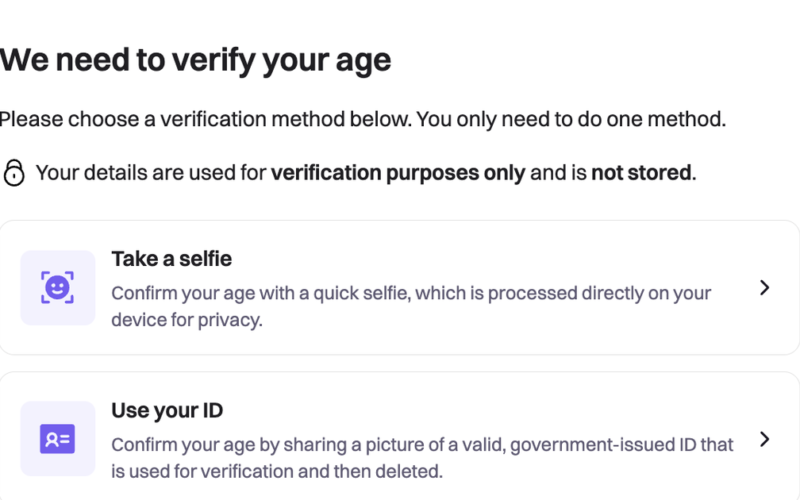Screen dimensions: 800x500
Task: Open the Take a selfie chevron arrow
Action: (764, 288)
